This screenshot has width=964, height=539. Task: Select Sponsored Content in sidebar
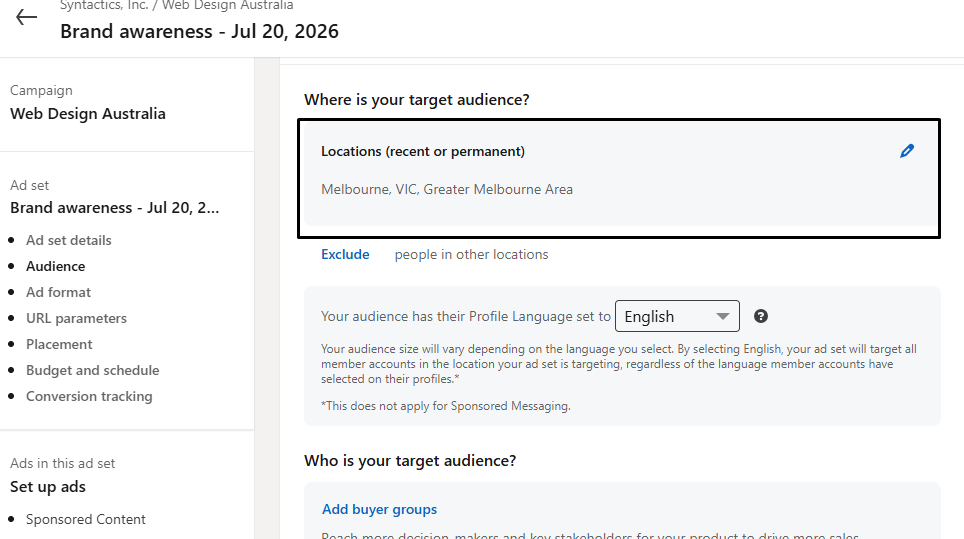[x=85, y=519]
